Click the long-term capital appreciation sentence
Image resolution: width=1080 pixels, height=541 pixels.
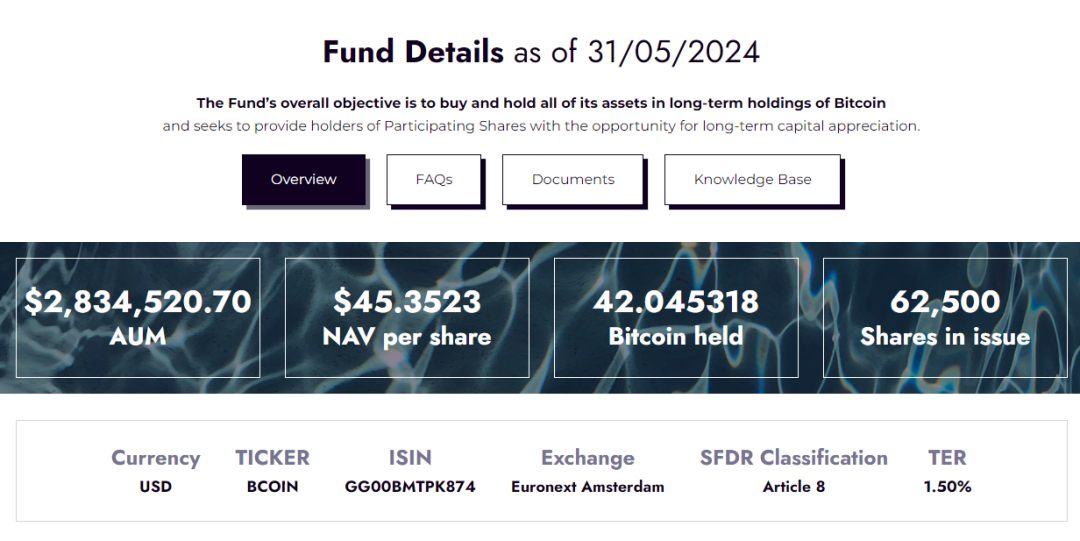click(x=541, y=126)
